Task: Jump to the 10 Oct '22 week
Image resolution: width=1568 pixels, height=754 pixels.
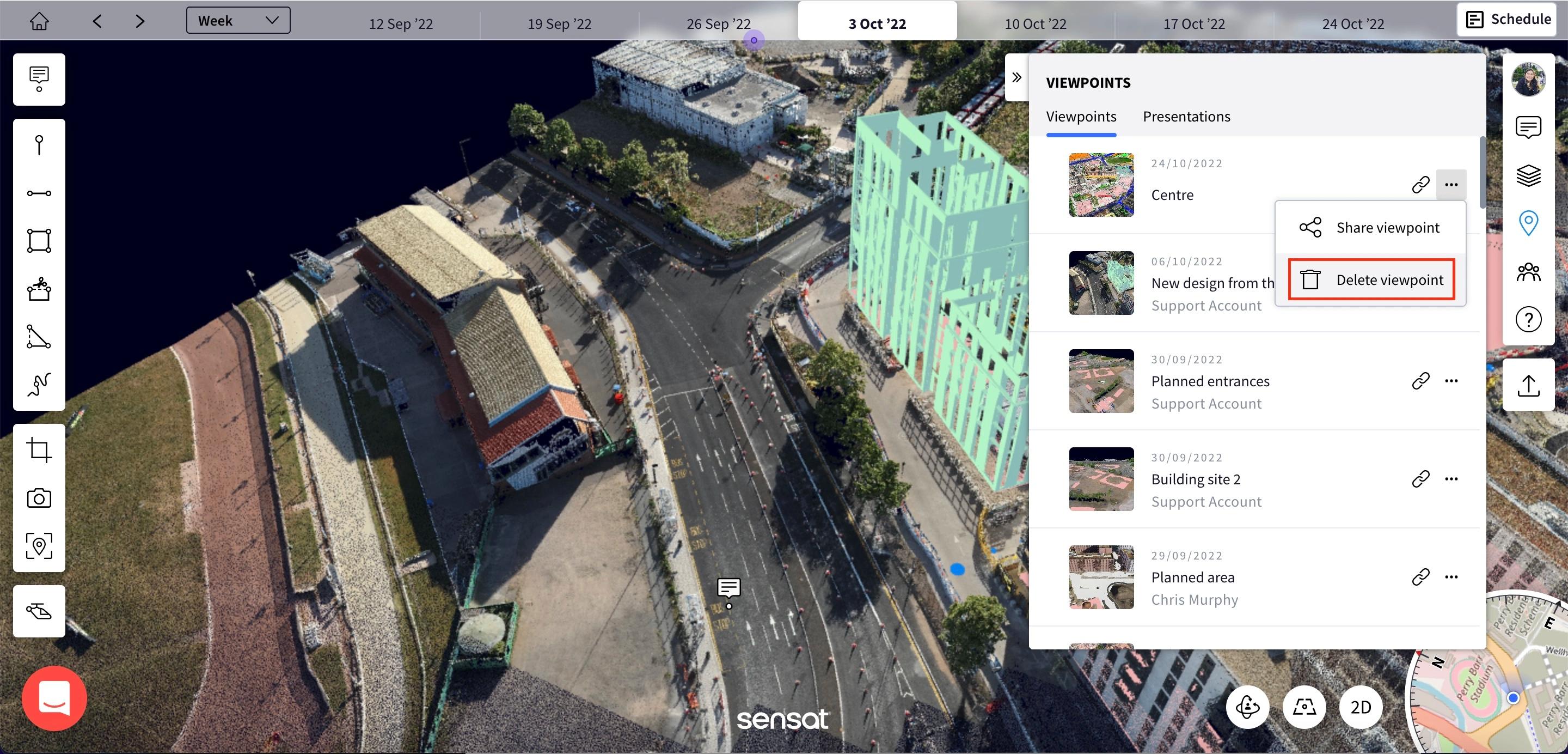Action: point(1035,24)
